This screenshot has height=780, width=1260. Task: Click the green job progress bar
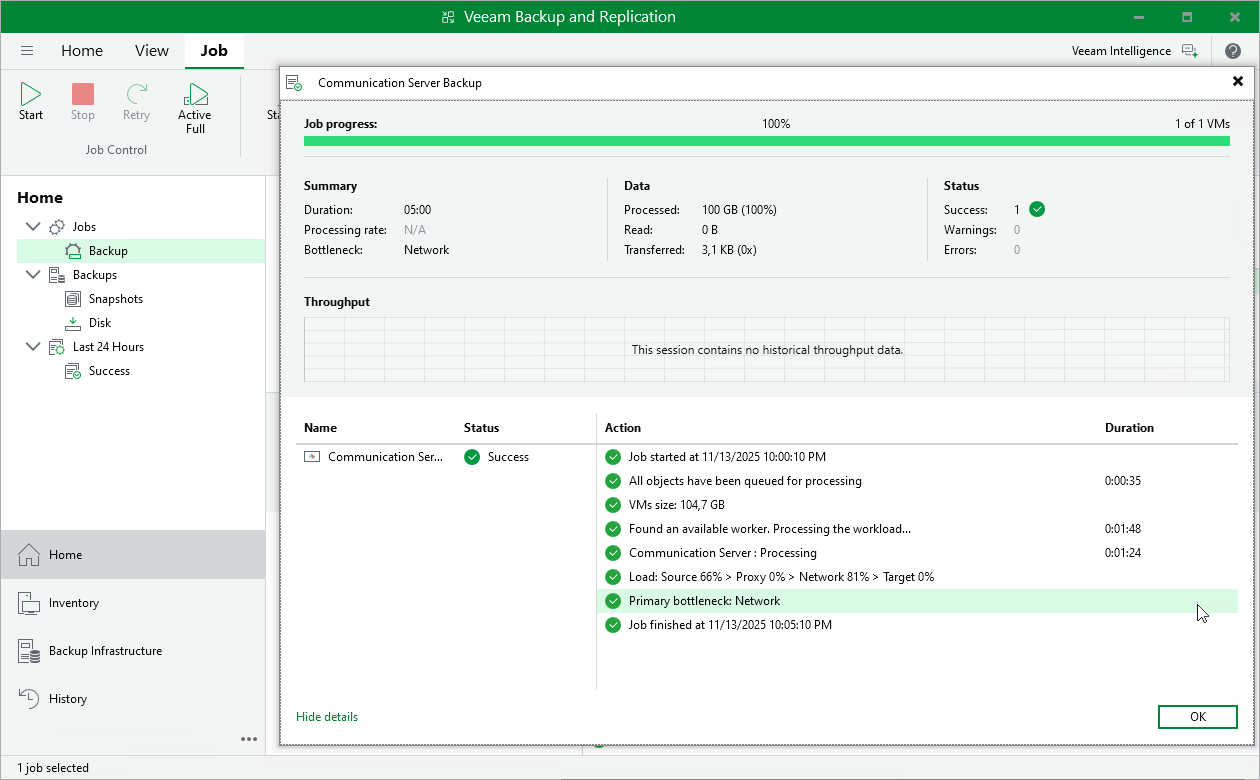pos(766,141)
